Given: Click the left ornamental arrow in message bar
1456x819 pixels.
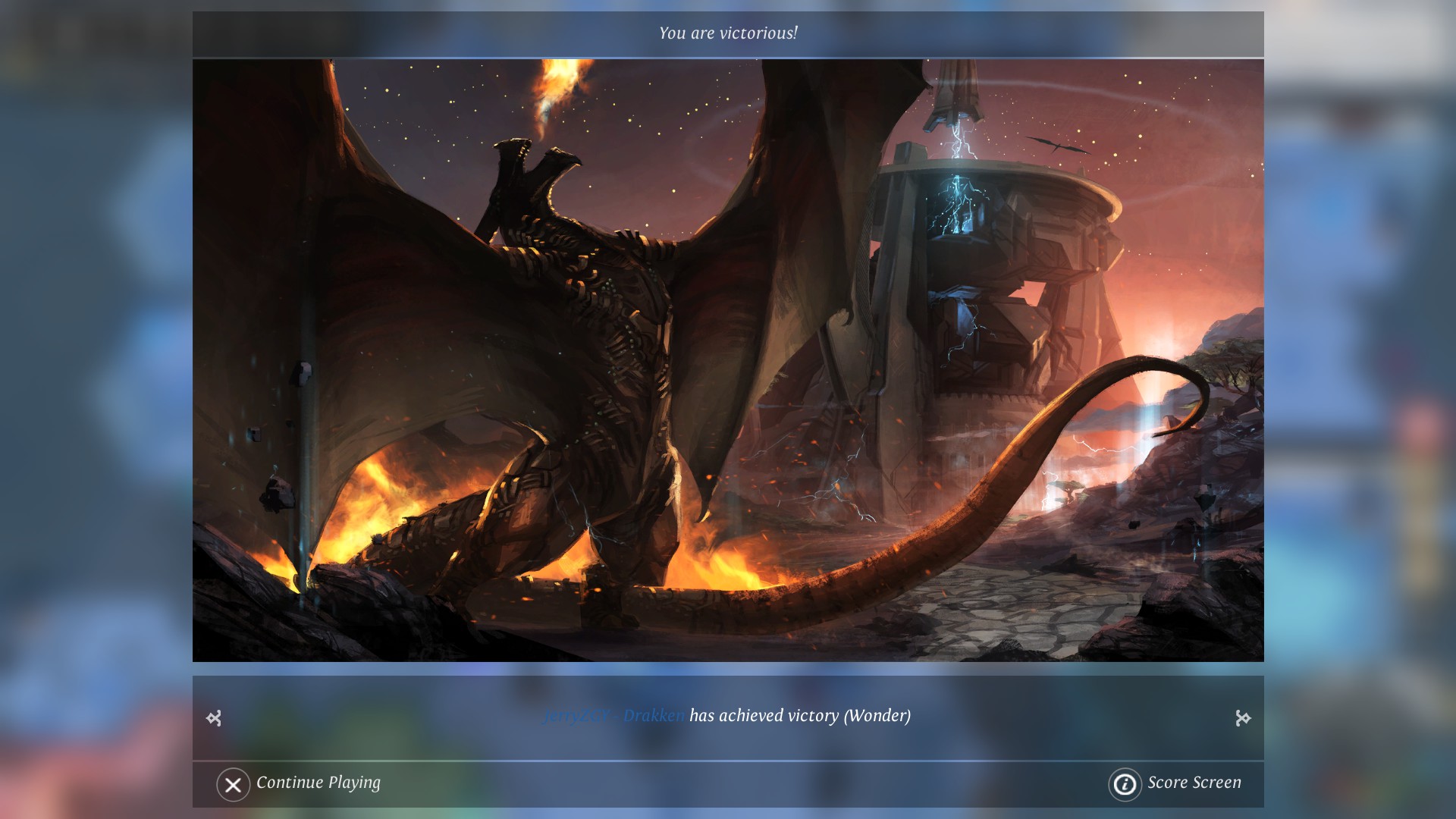Looking at the screenshot, I should click(x=214, y=718).
